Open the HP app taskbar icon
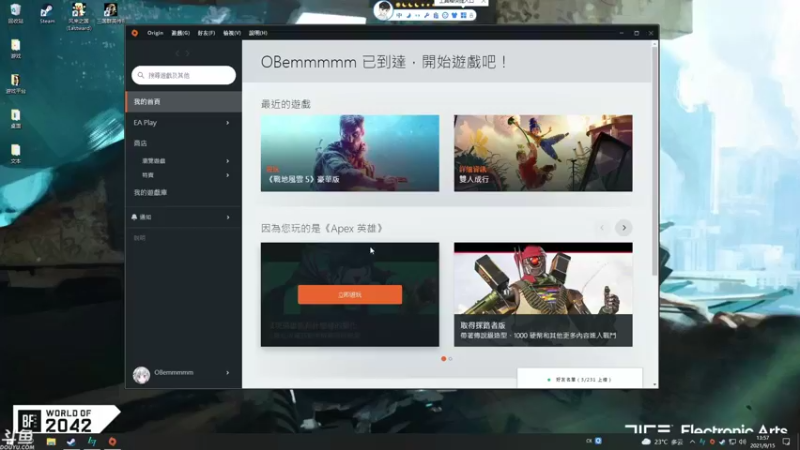The image size is (800, 450). (92, 441)
